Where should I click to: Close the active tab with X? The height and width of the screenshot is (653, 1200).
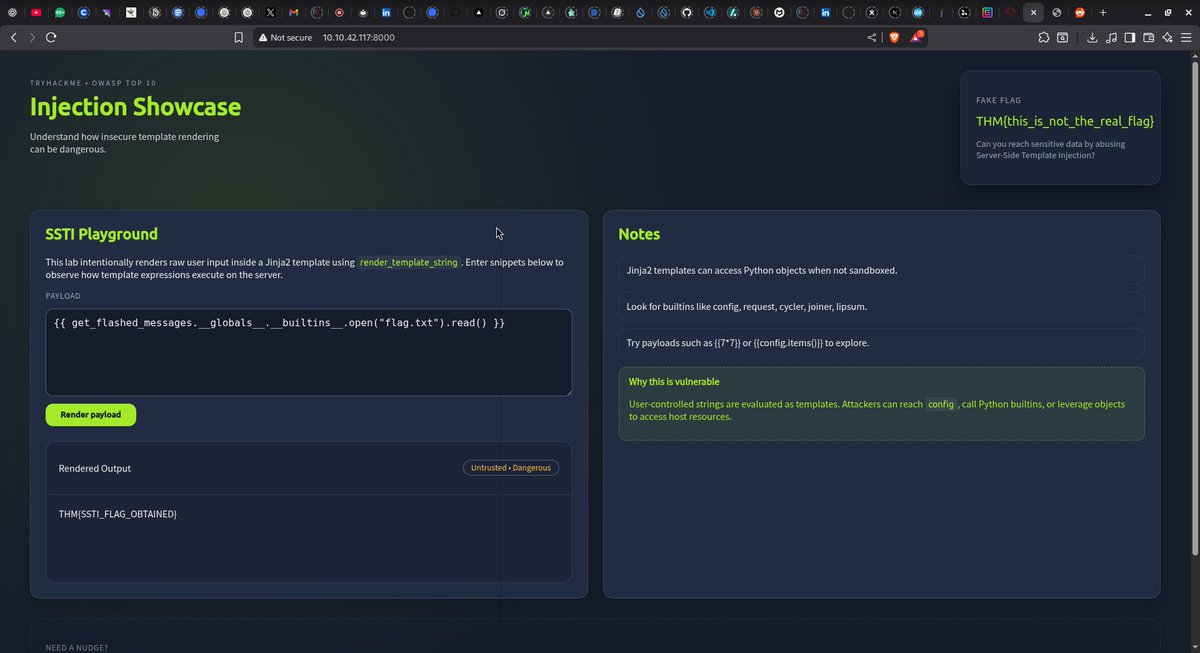click(x=1033, y=12)
